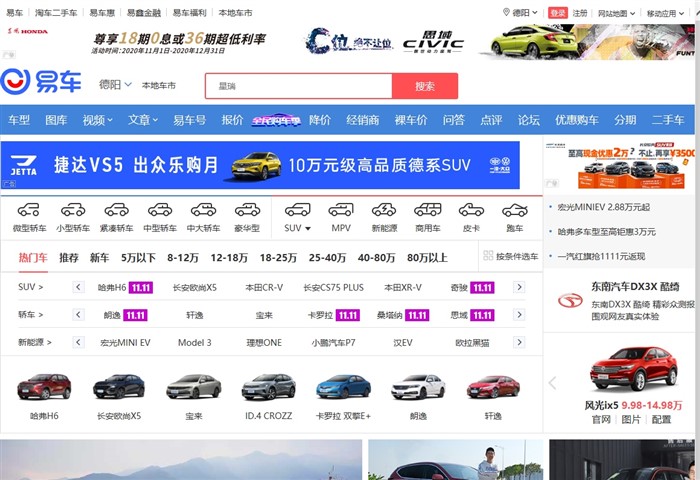
Task: Open the 德阳 city dropdown next to logo
Action: click(x=115, y=84)
